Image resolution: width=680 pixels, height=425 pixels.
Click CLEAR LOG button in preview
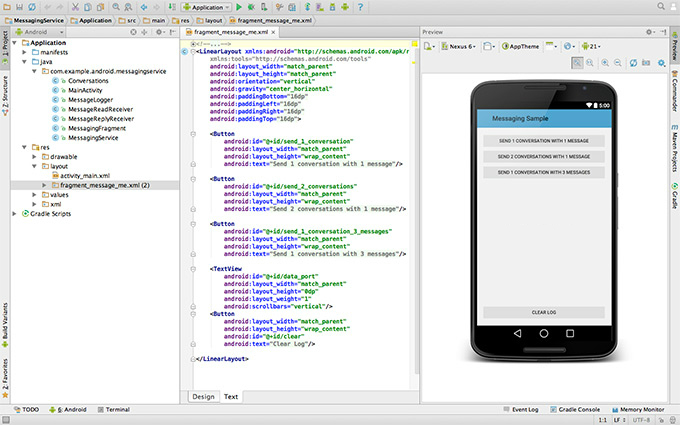click(544, 313)
